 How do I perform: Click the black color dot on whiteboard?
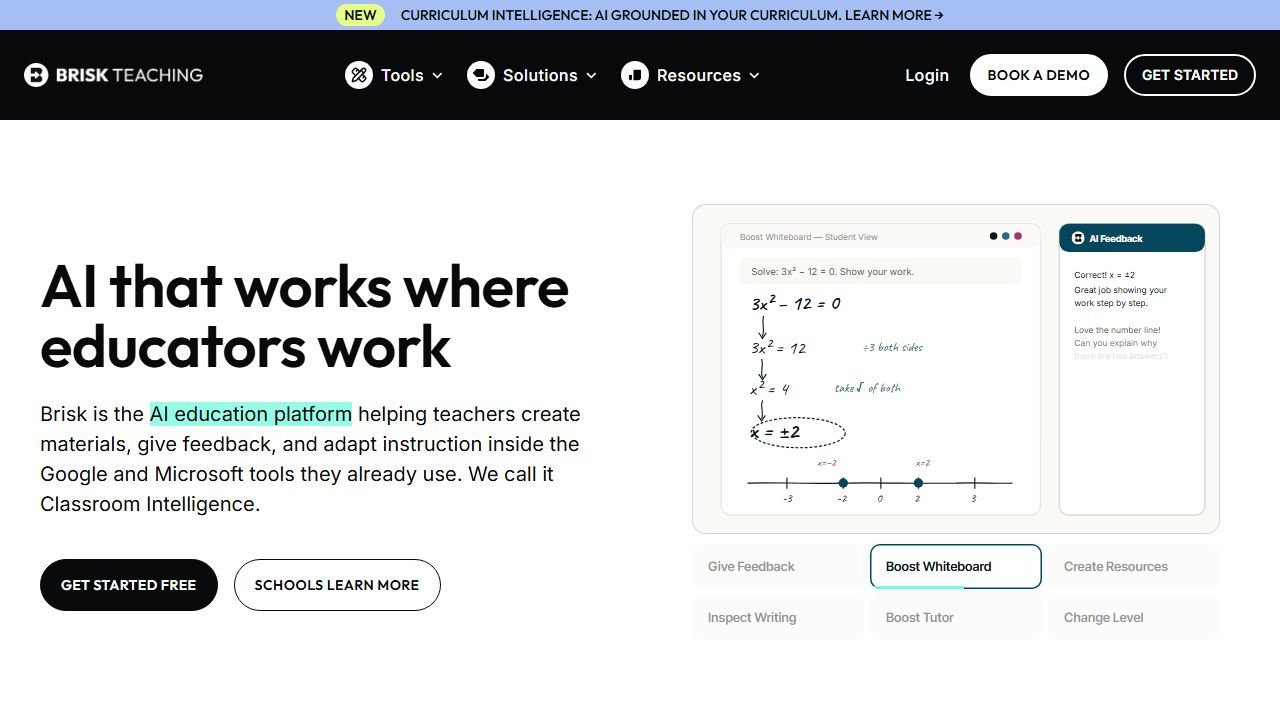click(x=993, y=236)
